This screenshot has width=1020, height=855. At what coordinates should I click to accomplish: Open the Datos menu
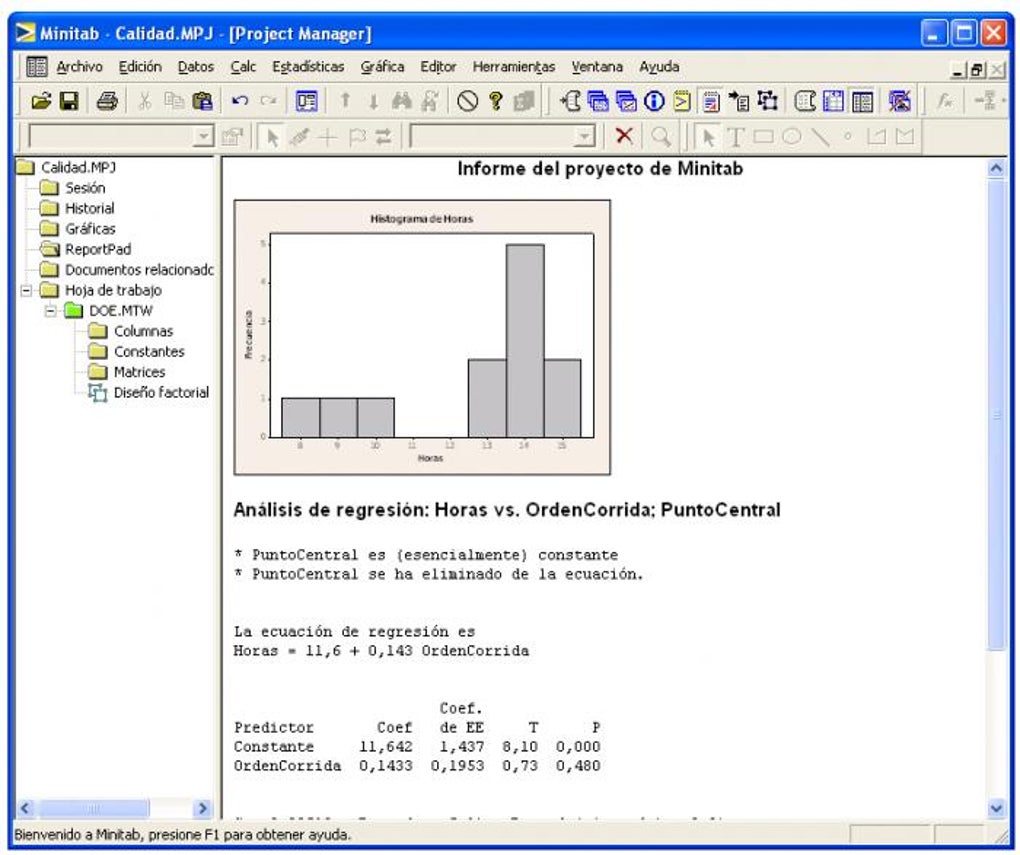click(196, 67)
